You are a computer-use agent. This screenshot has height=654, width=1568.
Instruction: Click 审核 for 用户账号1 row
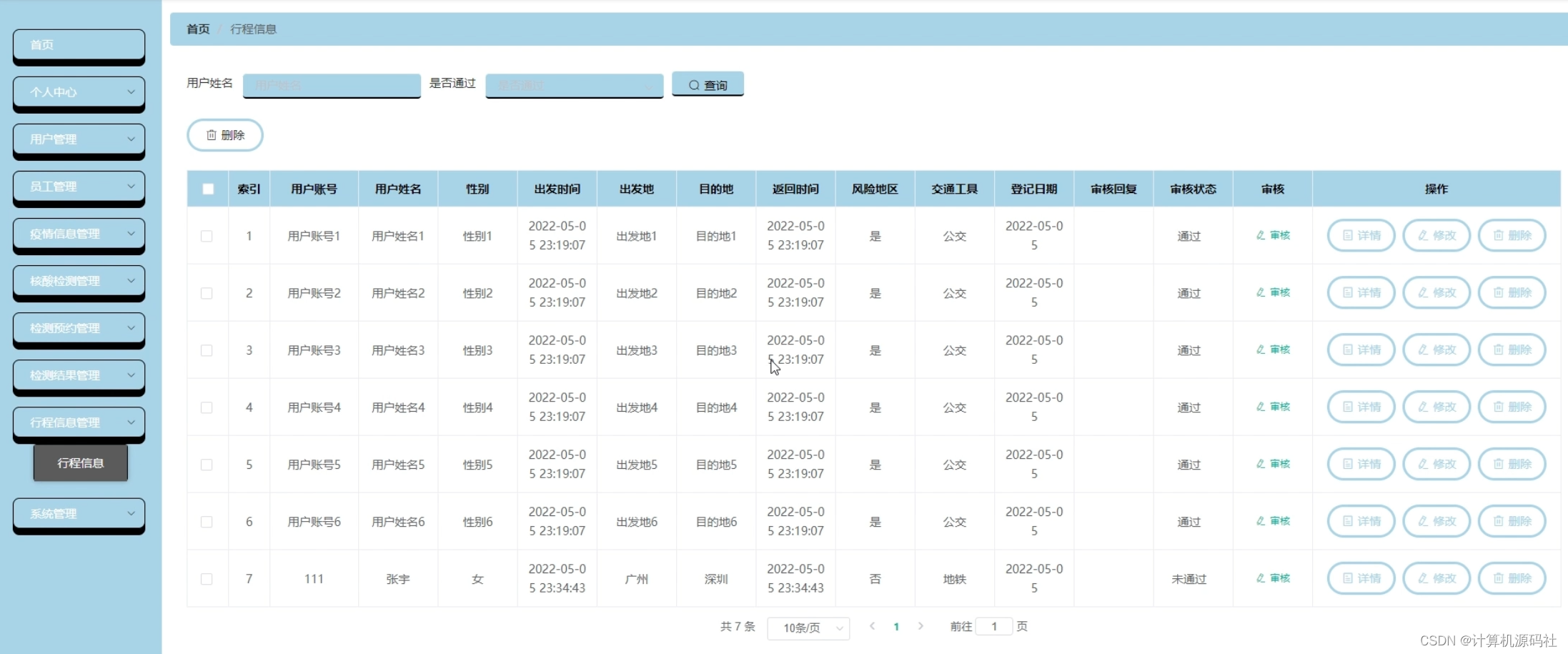[x=1273, y=235]
